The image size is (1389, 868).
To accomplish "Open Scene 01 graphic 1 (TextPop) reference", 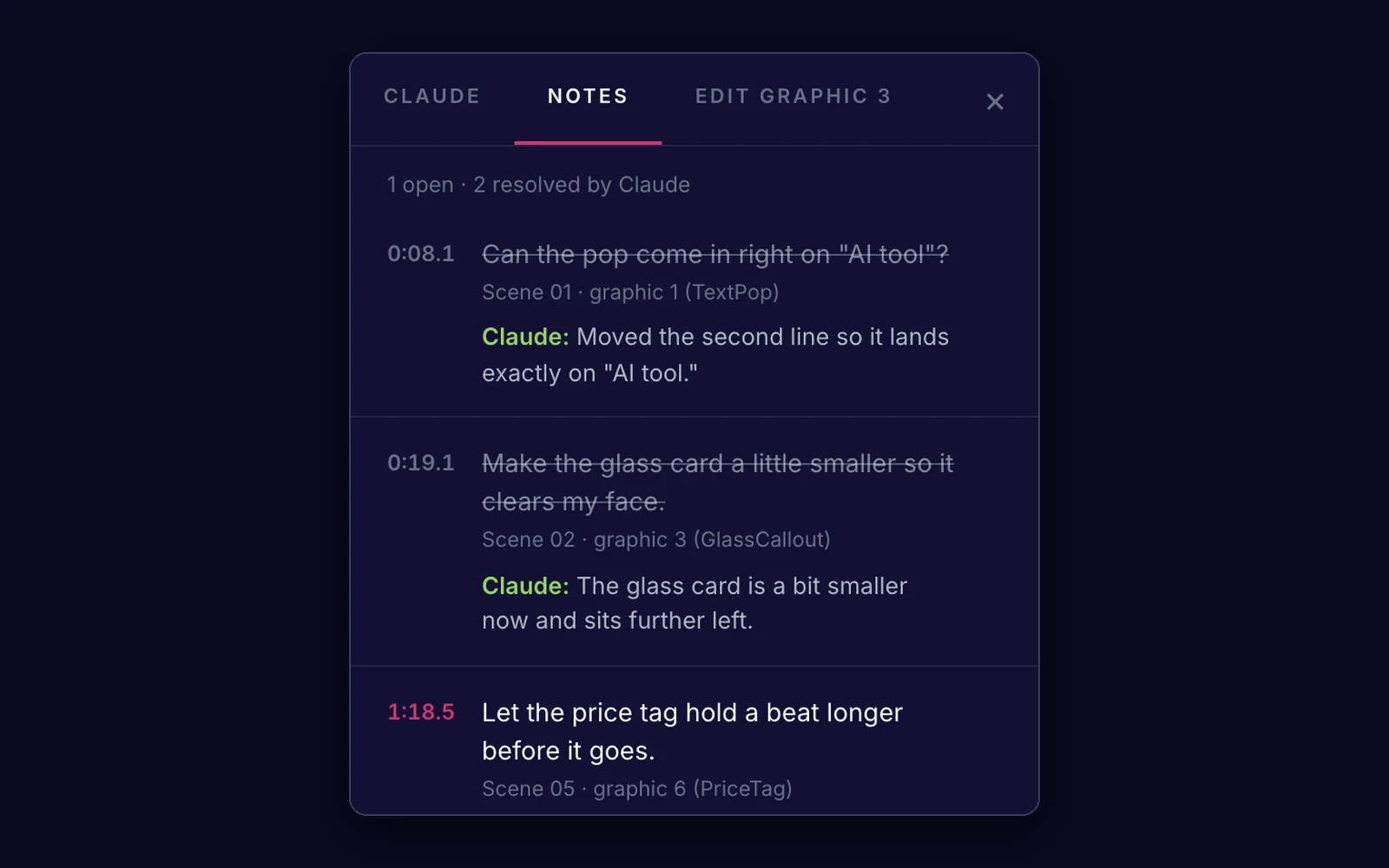I will pyautogui.click(x=630, y=293).
